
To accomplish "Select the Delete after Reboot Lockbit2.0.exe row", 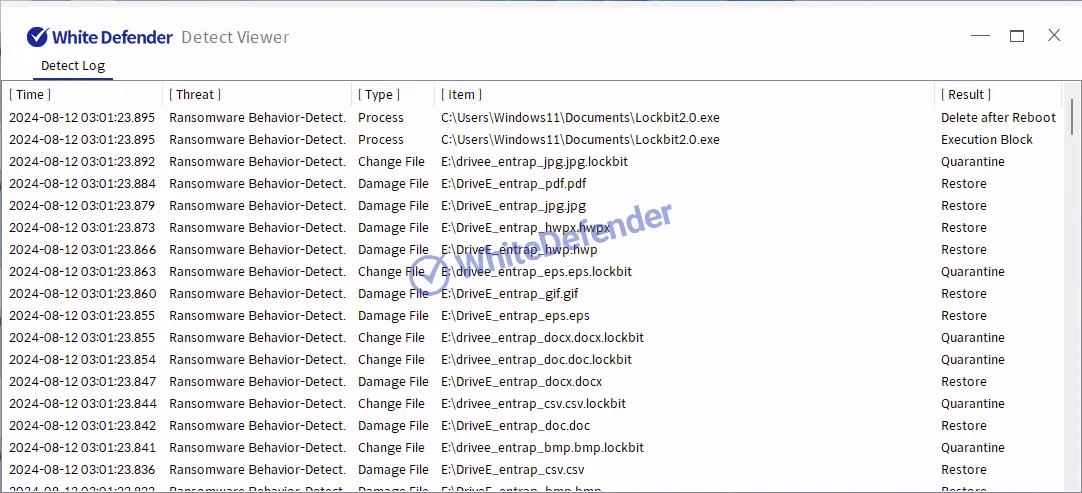I will click(580, 118).
